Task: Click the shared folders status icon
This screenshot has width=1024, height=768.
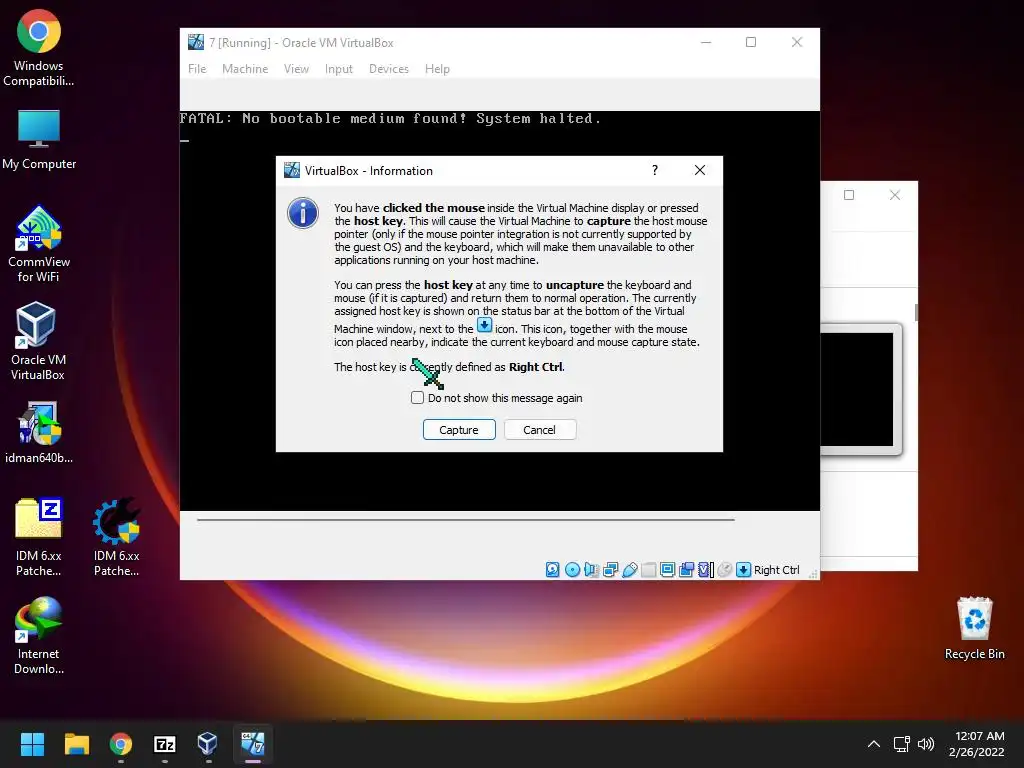Action: click(x=648, y=570)
